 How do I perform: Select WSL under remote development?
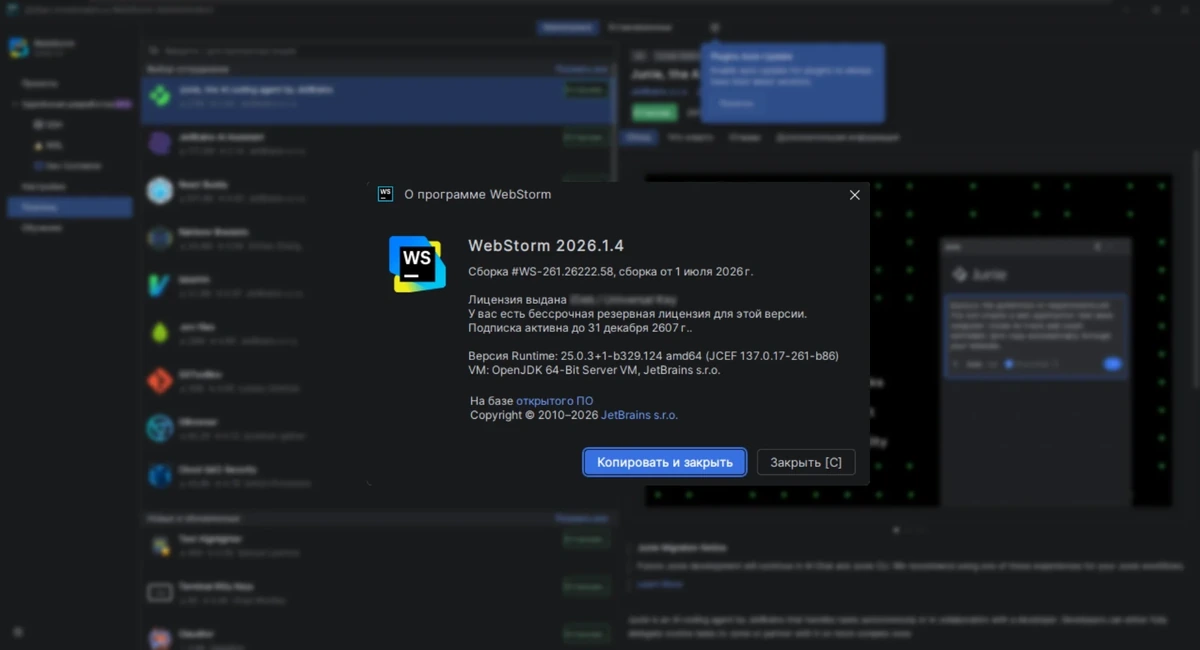point(48,145)
